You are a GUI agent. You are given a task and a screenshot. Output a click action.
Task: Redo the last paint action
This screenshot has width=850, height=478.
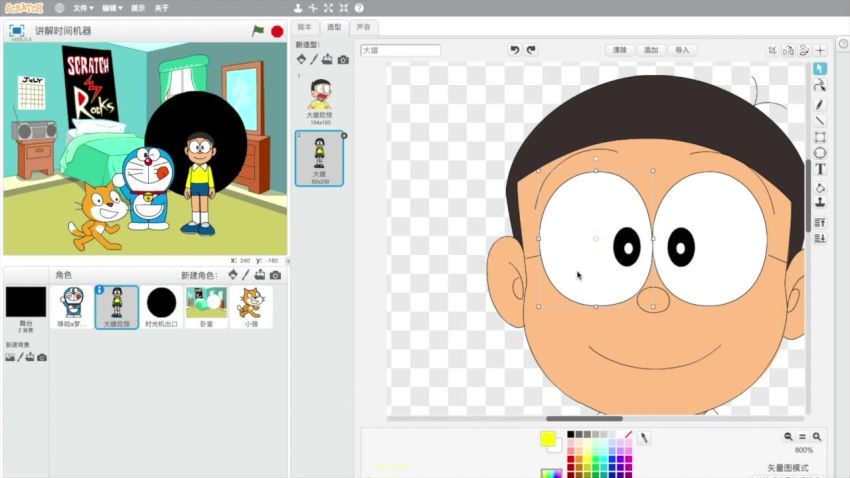tap(531, 50)
